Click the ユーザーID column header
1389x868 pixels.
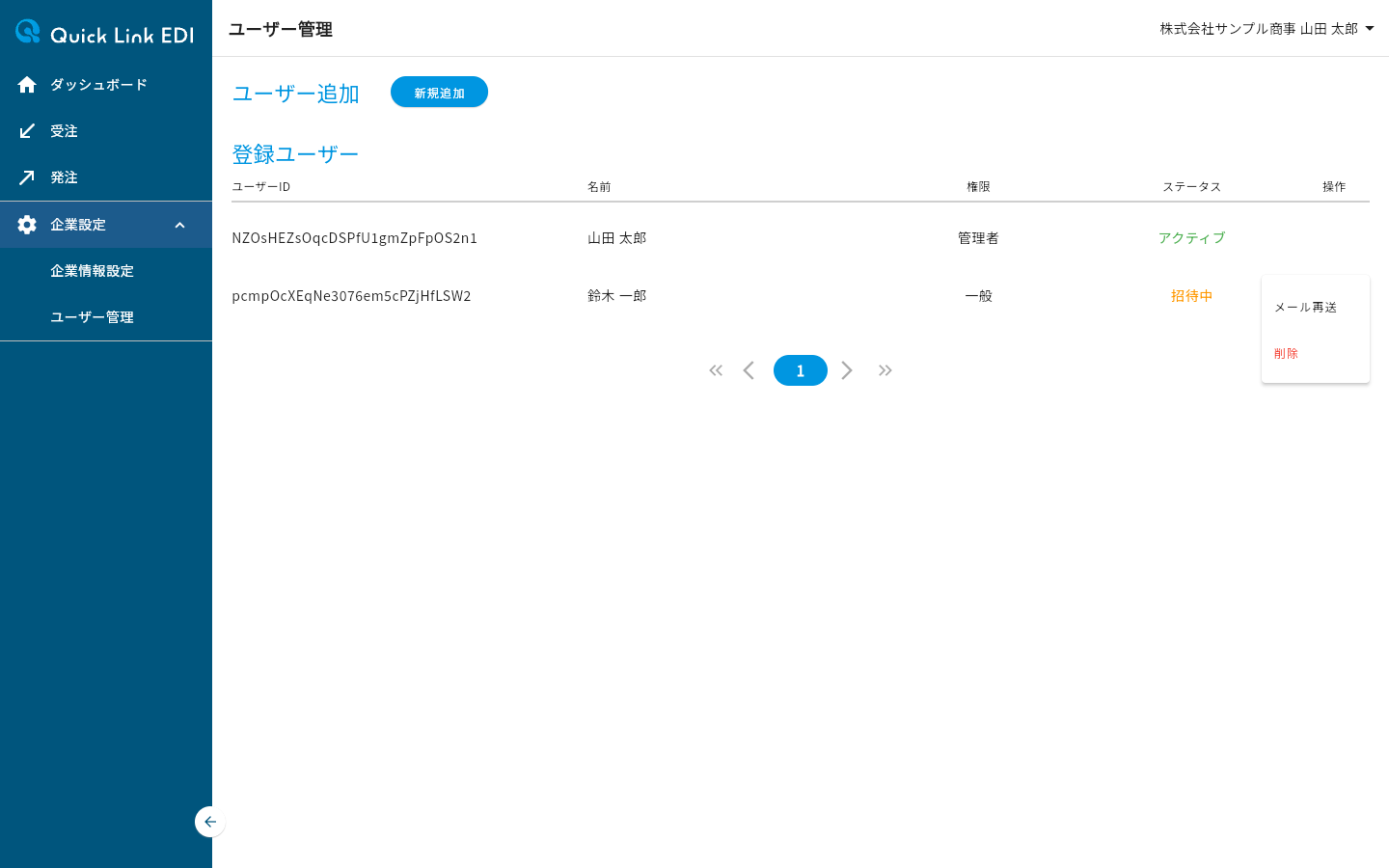pos(261,186)
